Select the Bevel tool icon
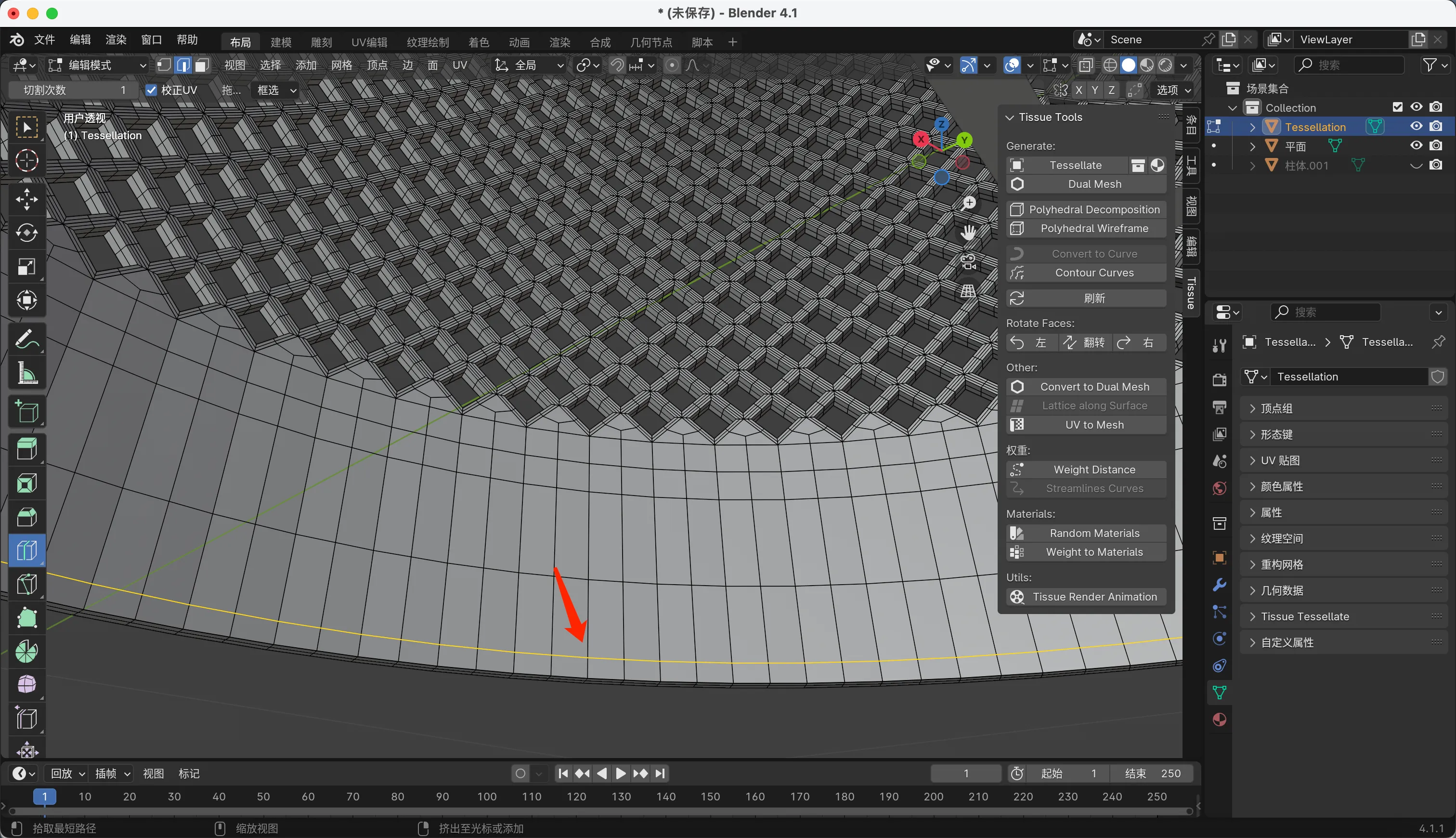1456x838 pixels. click(x=26, y=517)
